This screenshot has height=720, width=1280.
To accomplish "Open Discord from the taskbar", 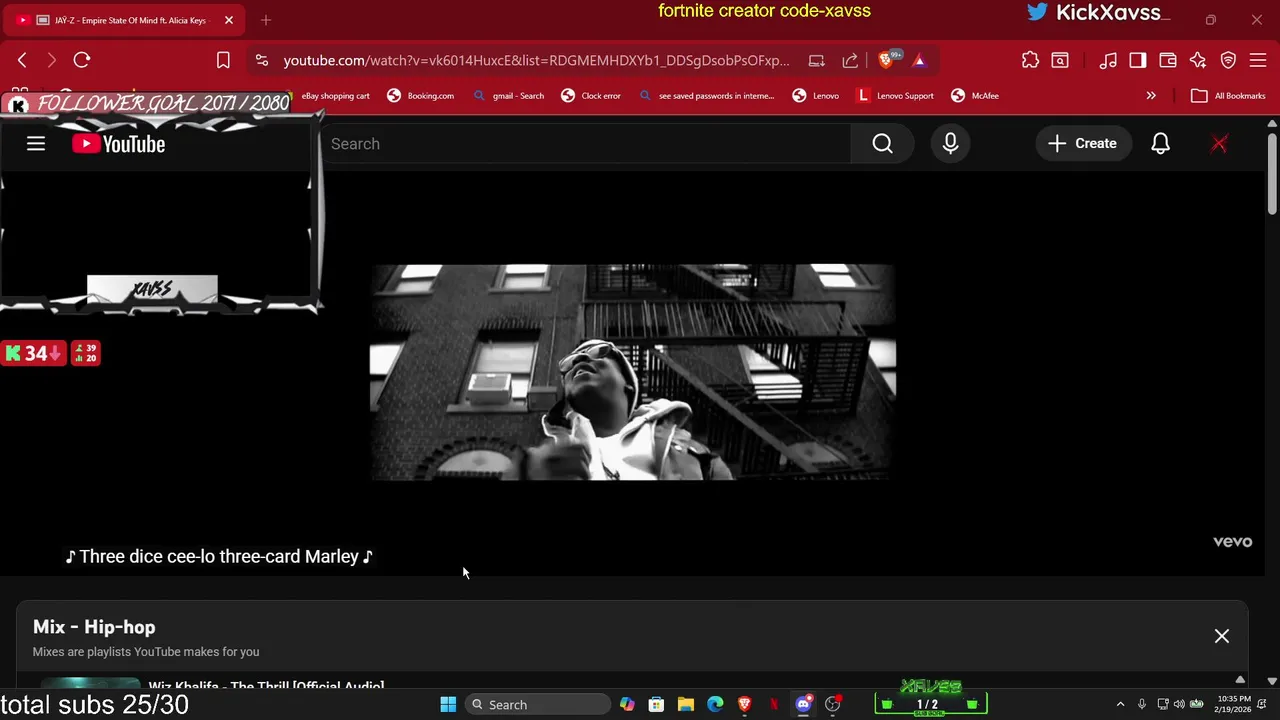I will coord(803,705).
